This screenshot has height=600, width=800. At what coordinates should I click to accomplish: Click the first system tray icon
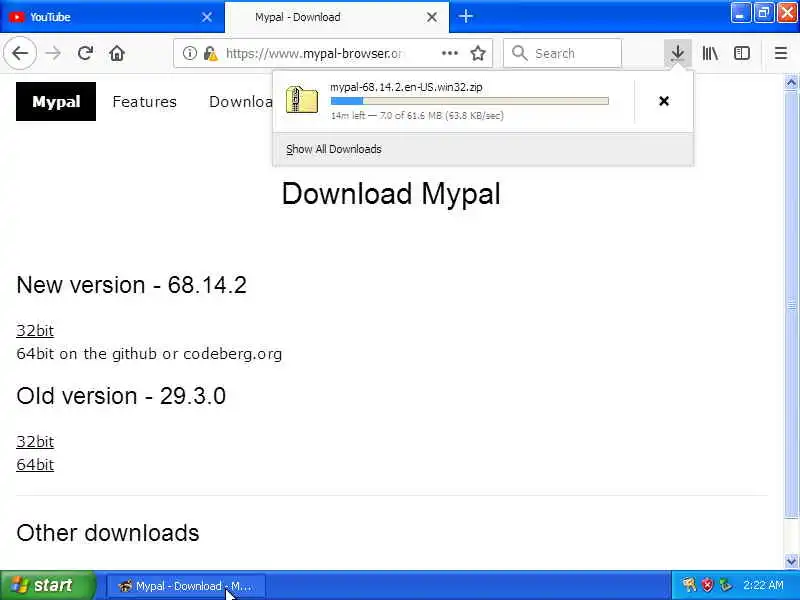[689, 585]
